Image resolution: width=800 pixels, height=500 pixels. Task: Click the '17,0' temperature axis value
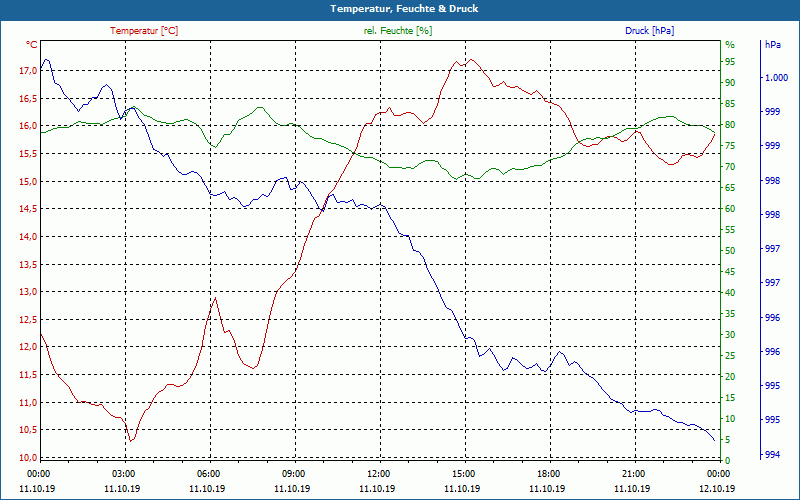point(28,71)
